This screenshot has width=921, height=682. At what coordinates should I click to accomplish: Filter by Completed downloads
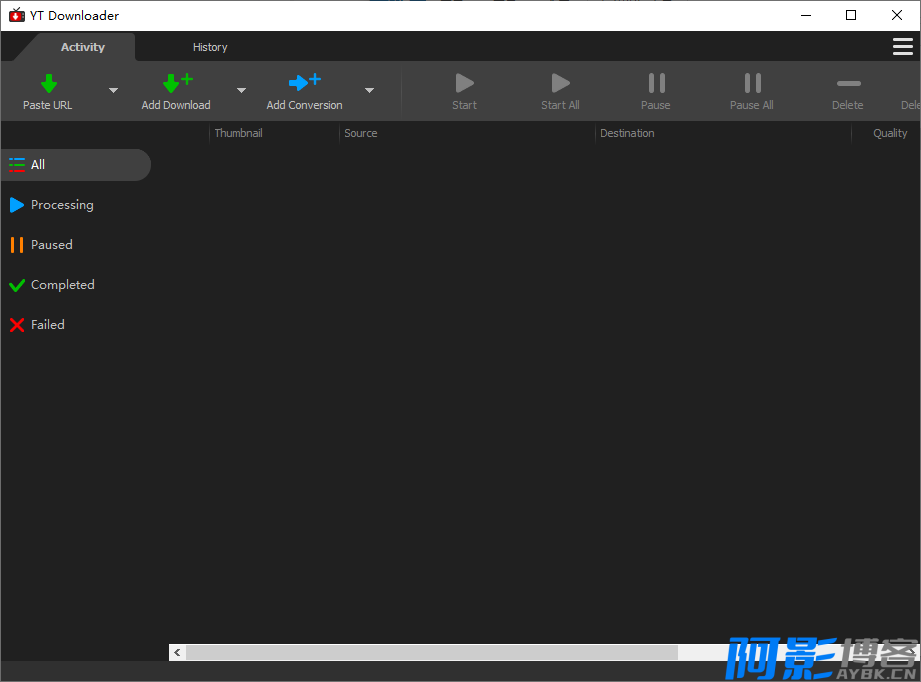click(52, 285)
